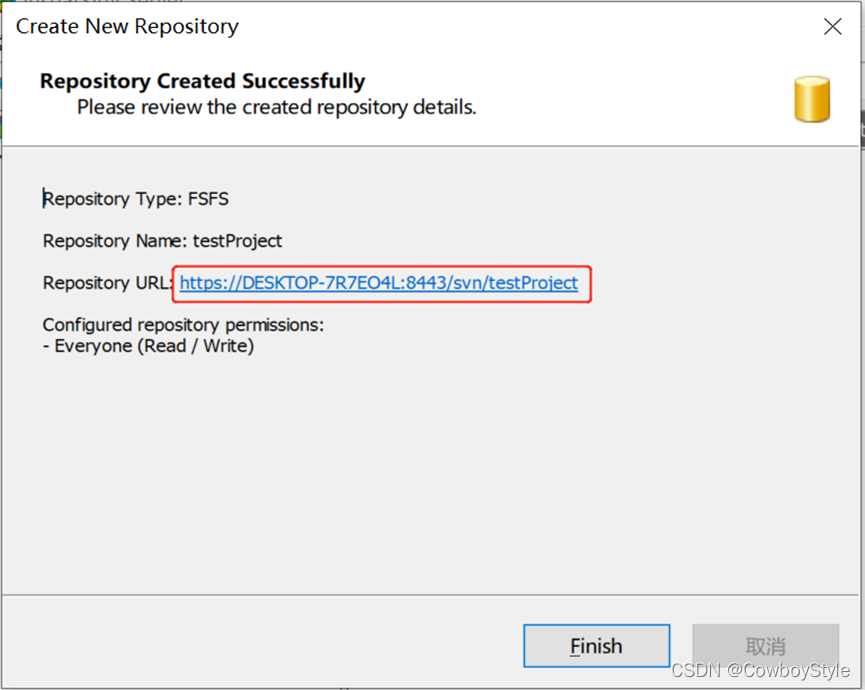Click the CSDN @CowboyStyle watermark
This screenshot has width=865, height=690.
tap(760, 671)
